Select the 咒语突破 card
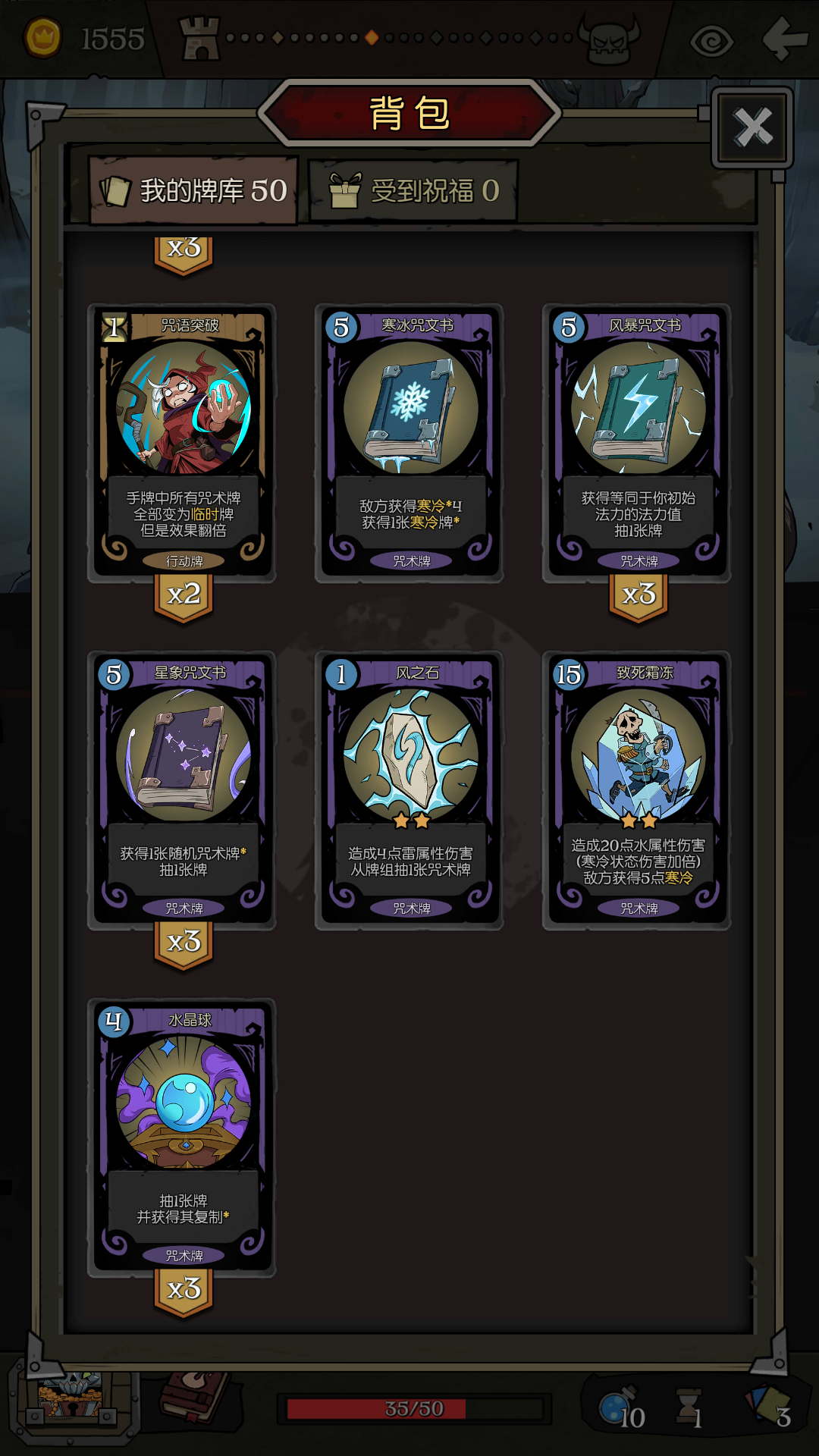819x1456 pixels. click(x=182, y=443)
